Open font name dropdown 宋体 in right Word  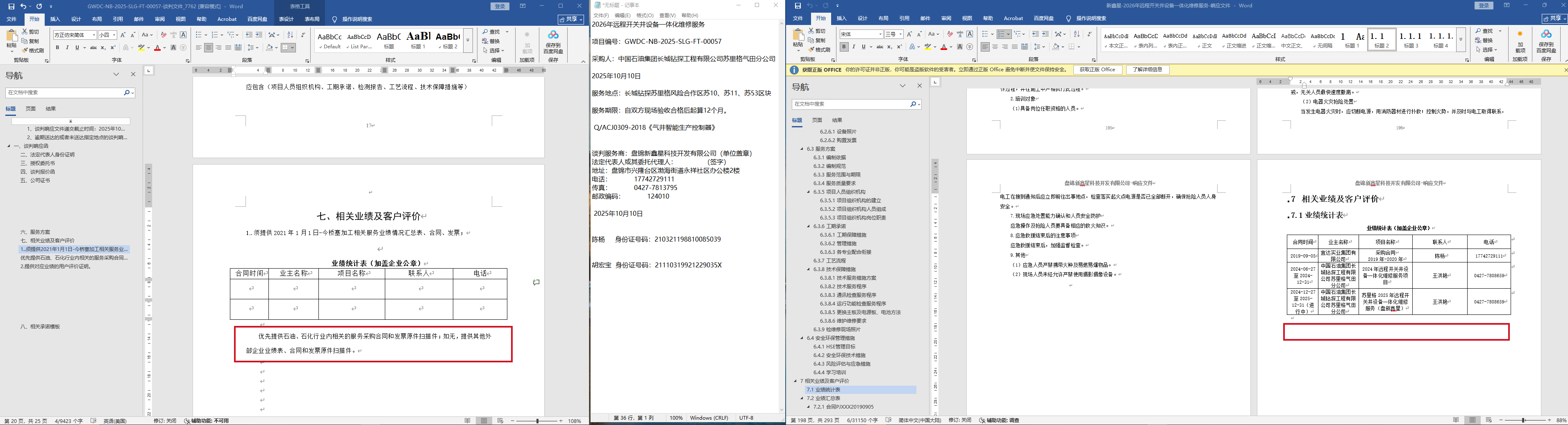(x=880, y=34)
